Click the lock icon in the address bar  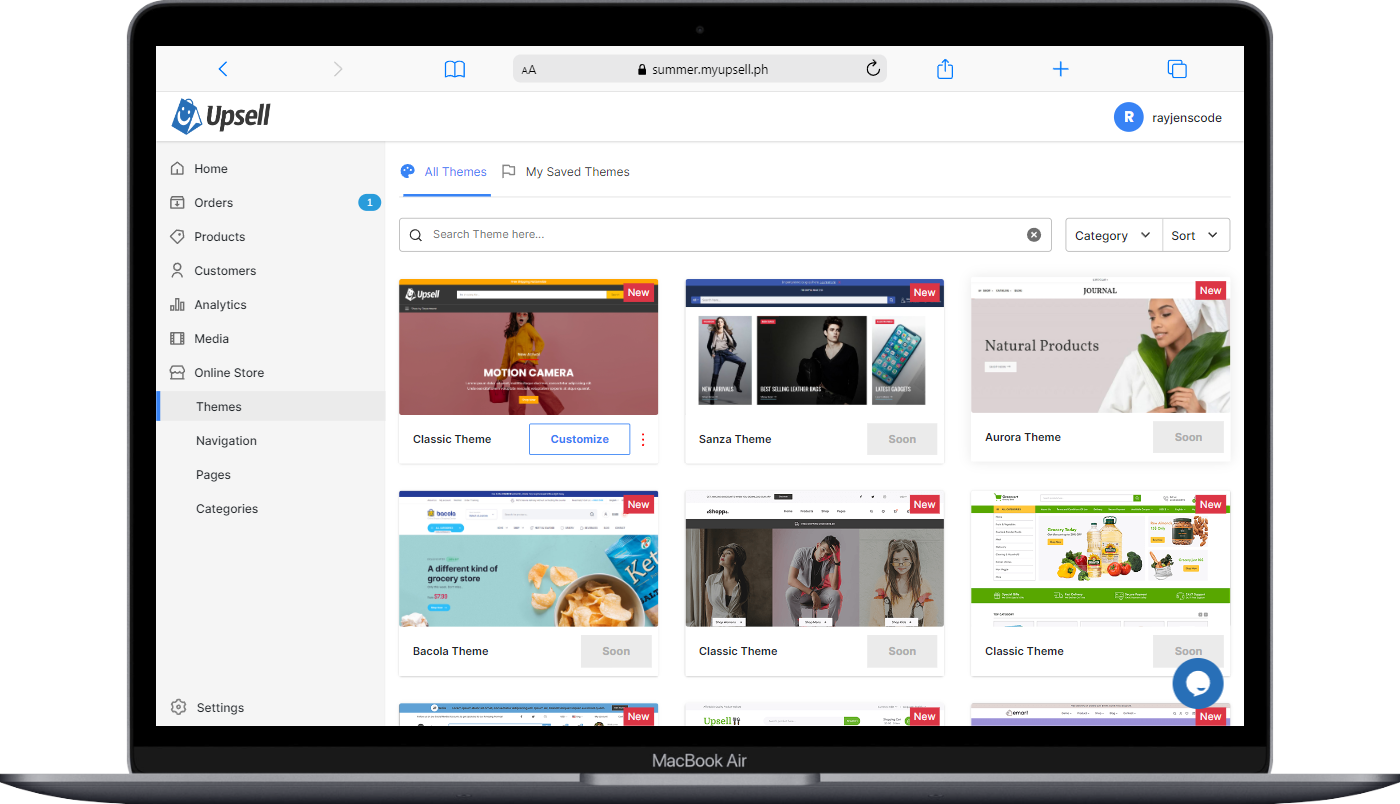click(x=642, y=70)
